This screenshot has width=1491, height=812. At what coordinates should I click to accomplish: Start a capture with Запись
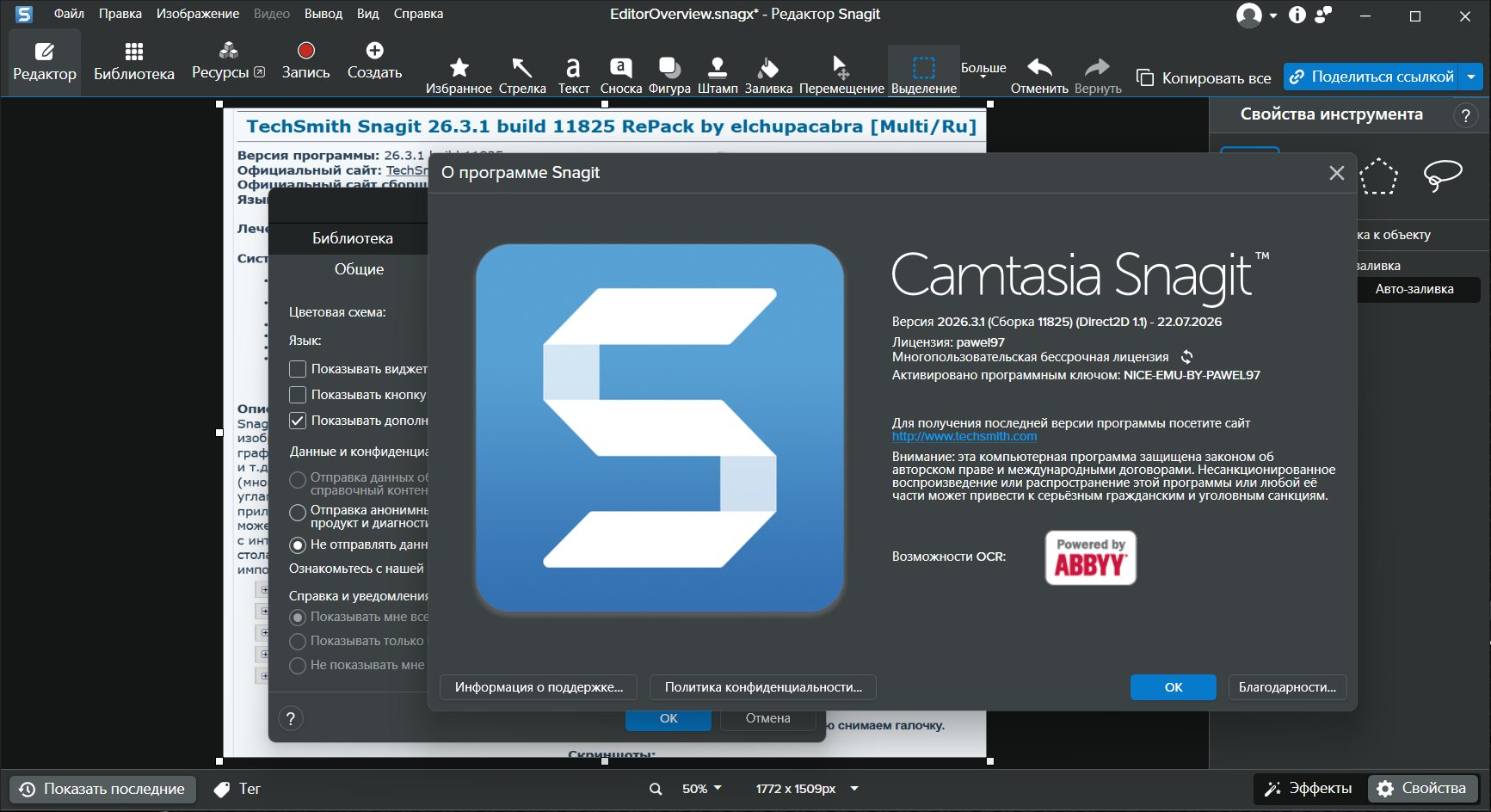(305, 62)
